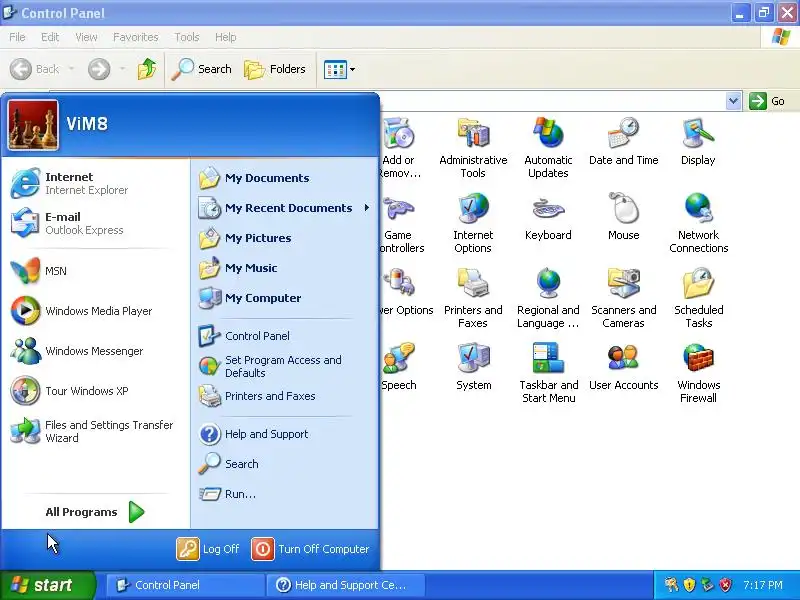
Task: Open User Accounts icon
Action: tap(623, 367)
